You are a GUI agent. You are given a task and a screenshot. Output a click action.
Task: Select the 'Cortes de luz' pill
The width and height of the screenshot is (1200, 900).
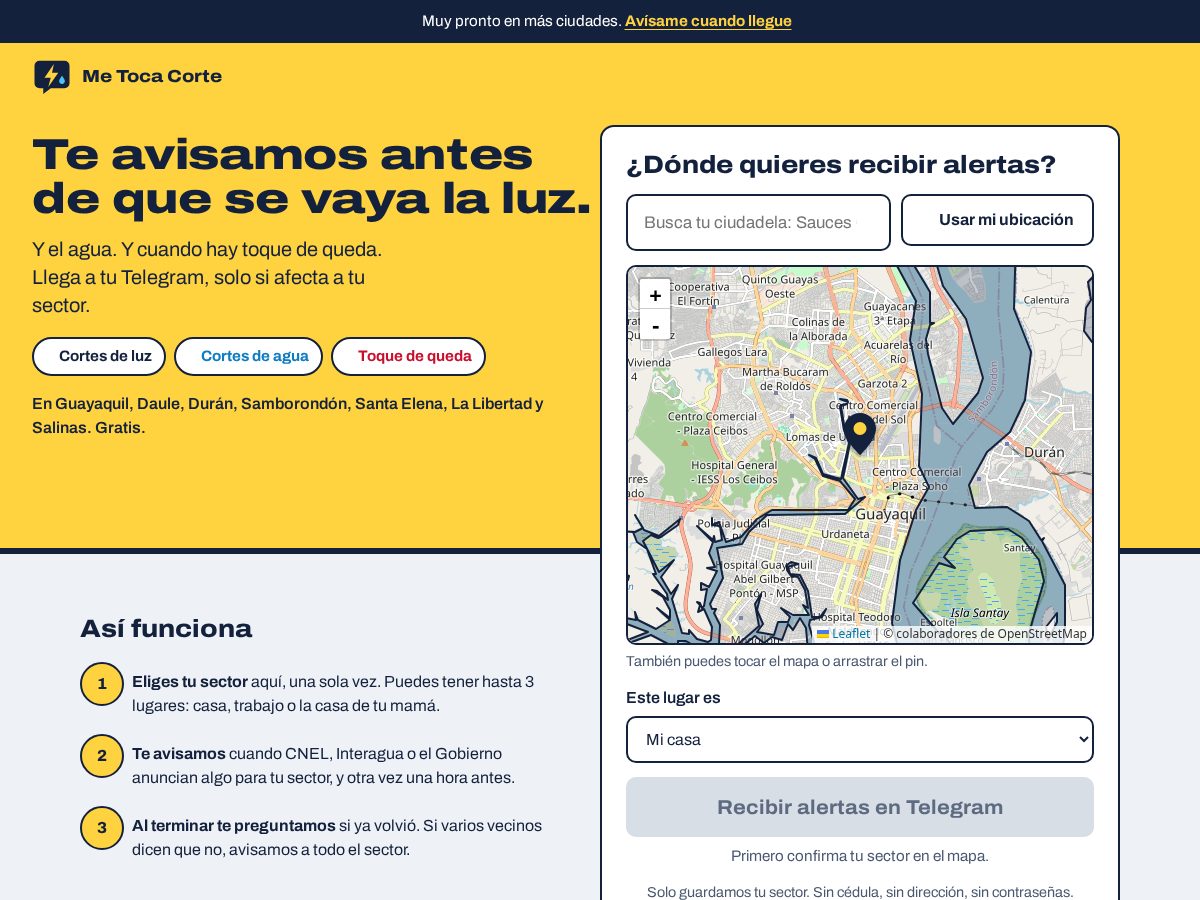pos(99,356)
